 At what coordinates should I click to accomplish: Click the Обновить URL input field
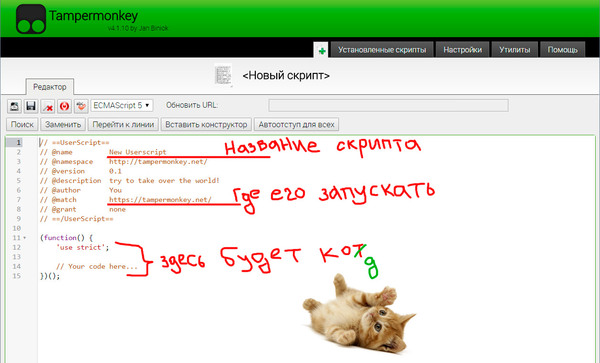[388, 105]
